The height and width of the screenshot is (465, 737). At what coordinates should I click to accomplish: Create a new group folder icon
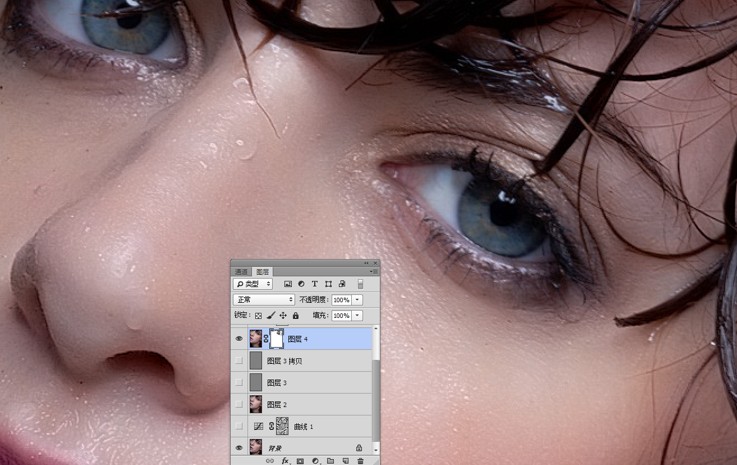[330, 461]
